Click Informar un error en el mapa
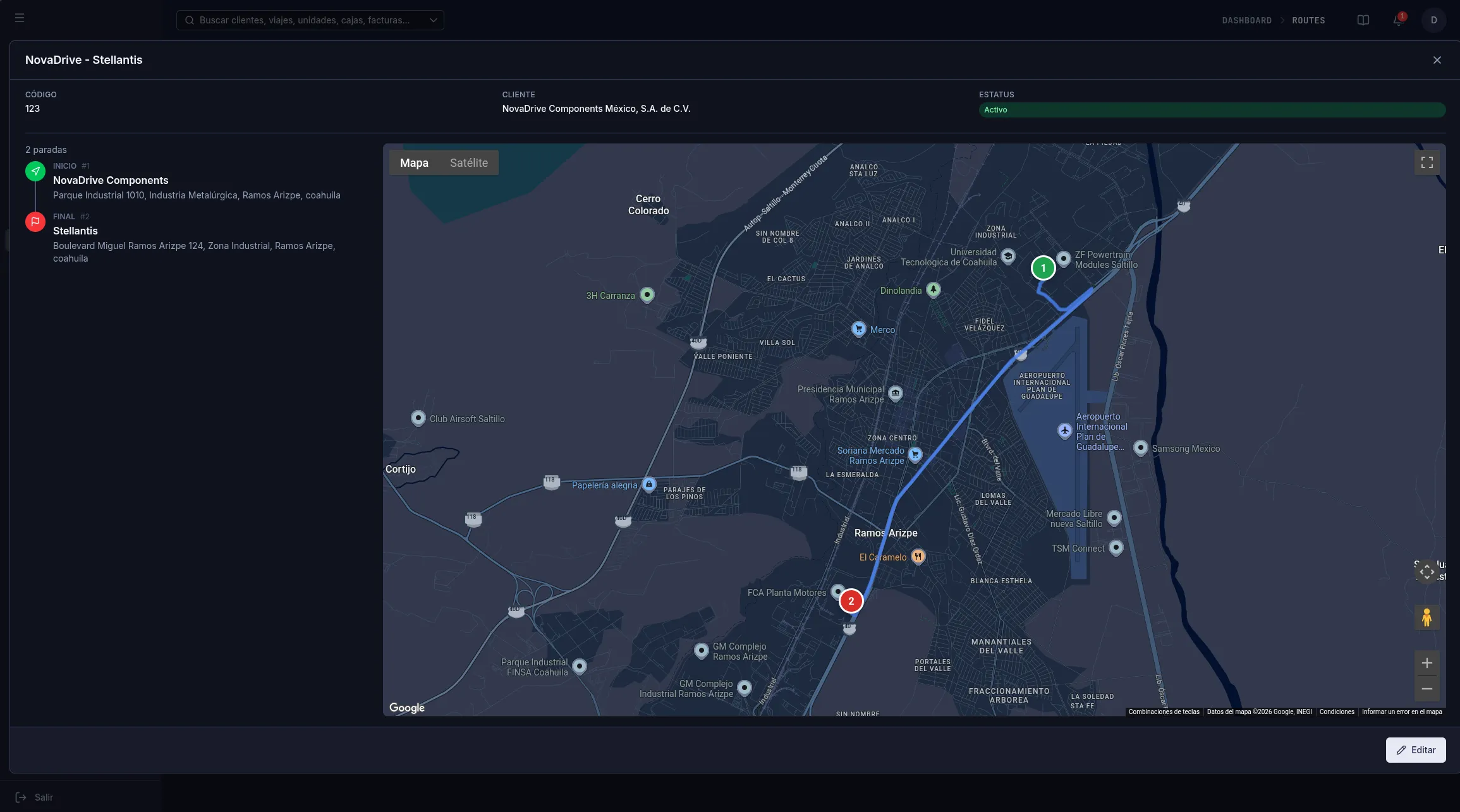The width and height of the screenshot is (1460, 812). click(x=1401, y=712)
